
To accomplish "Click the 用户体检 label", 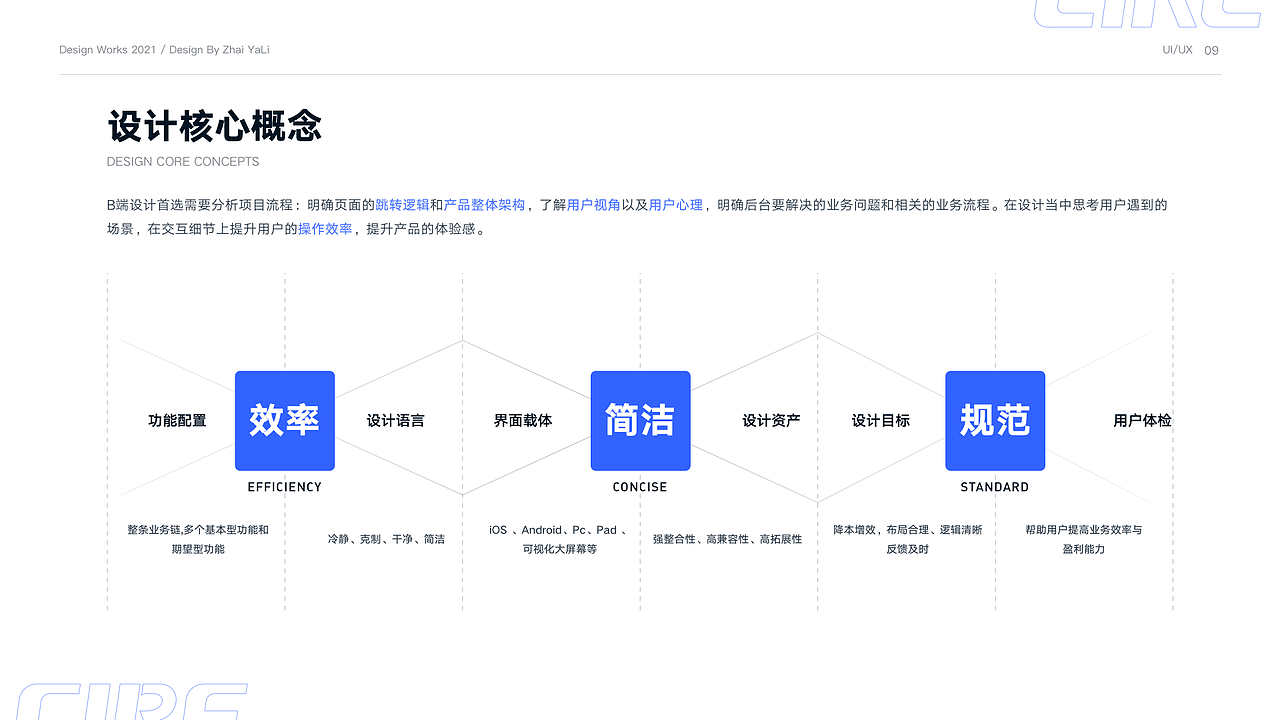I will click(x=1142, y=421).
